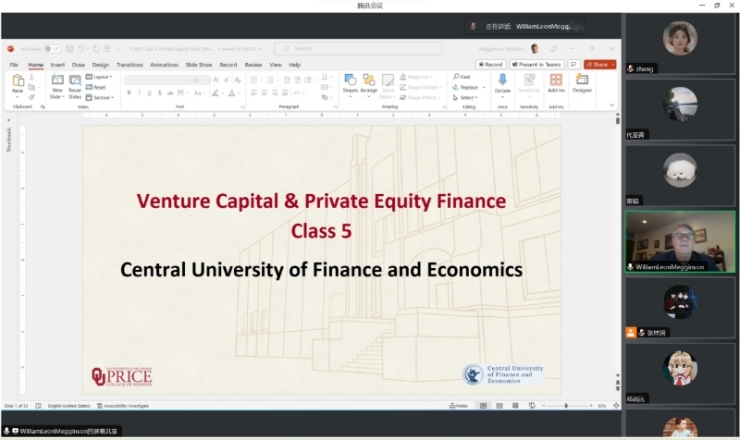Switch to Normal view in status bar
Screen dimensions: 740x441
point(484,405)
